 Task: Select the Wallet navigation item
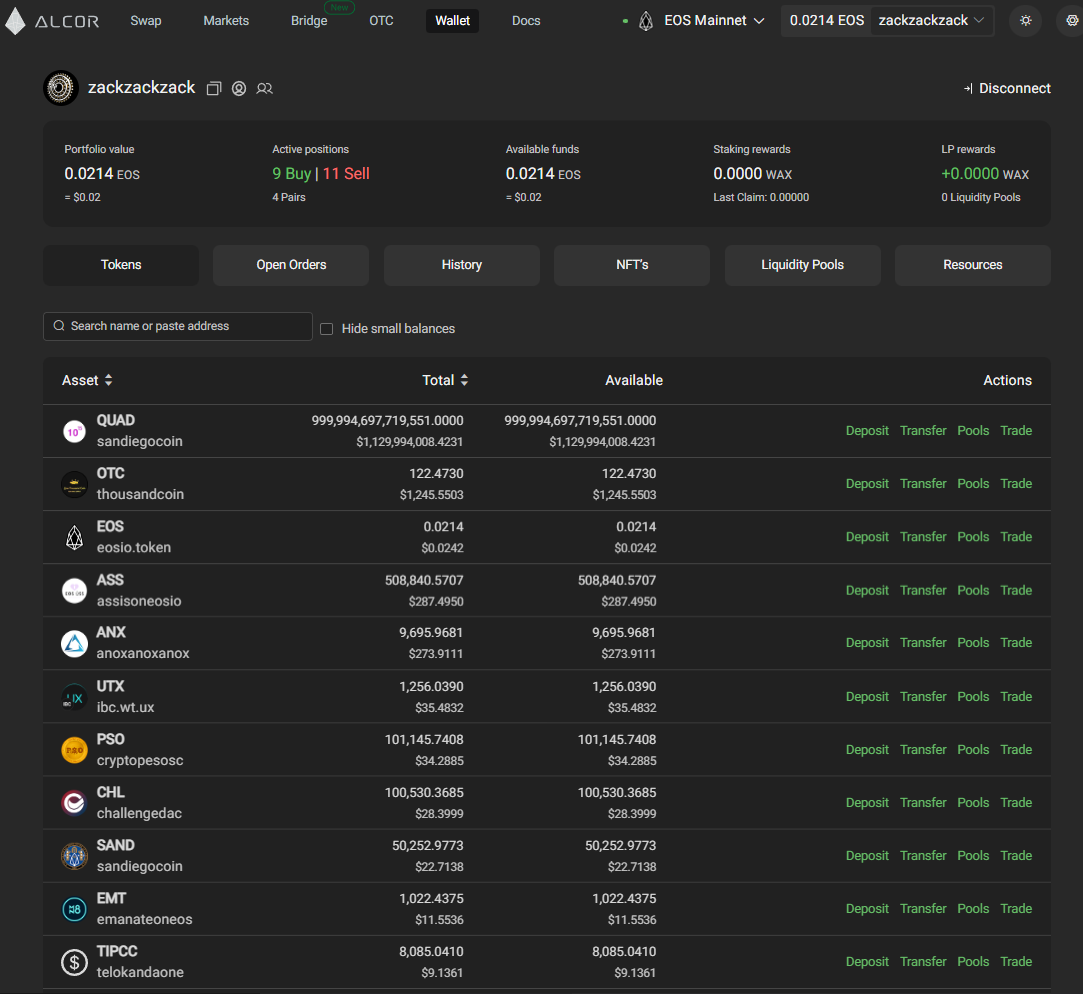pos(452,21)
